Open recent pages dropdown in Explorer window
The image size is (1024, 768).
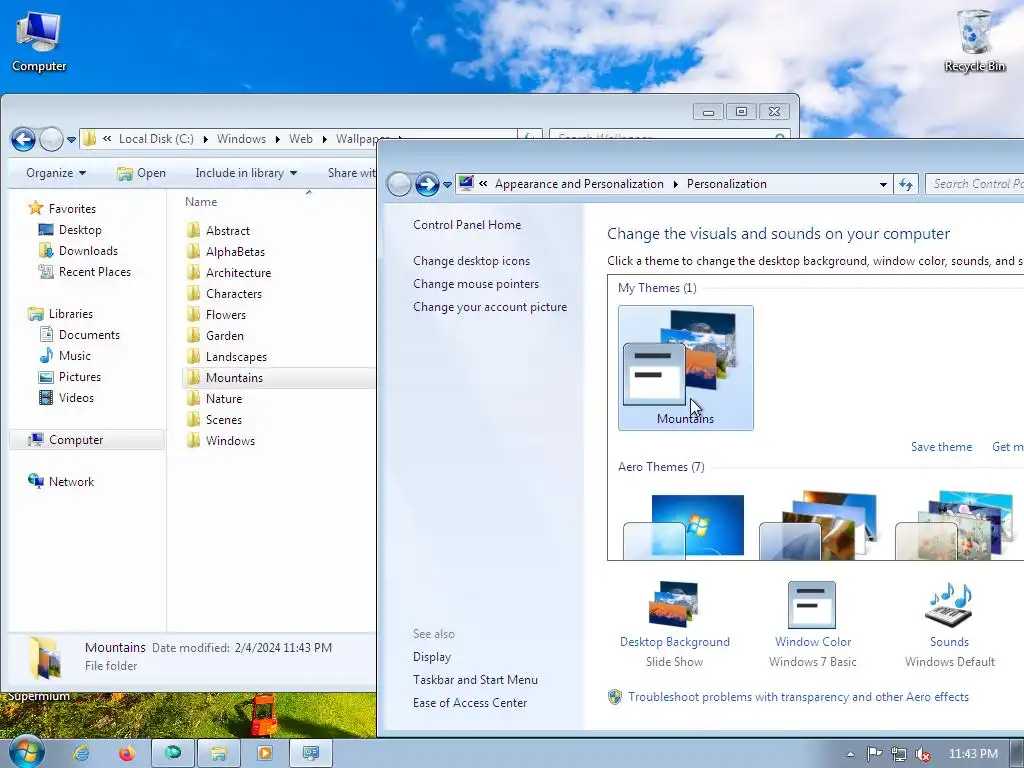[x=71, y=140]
